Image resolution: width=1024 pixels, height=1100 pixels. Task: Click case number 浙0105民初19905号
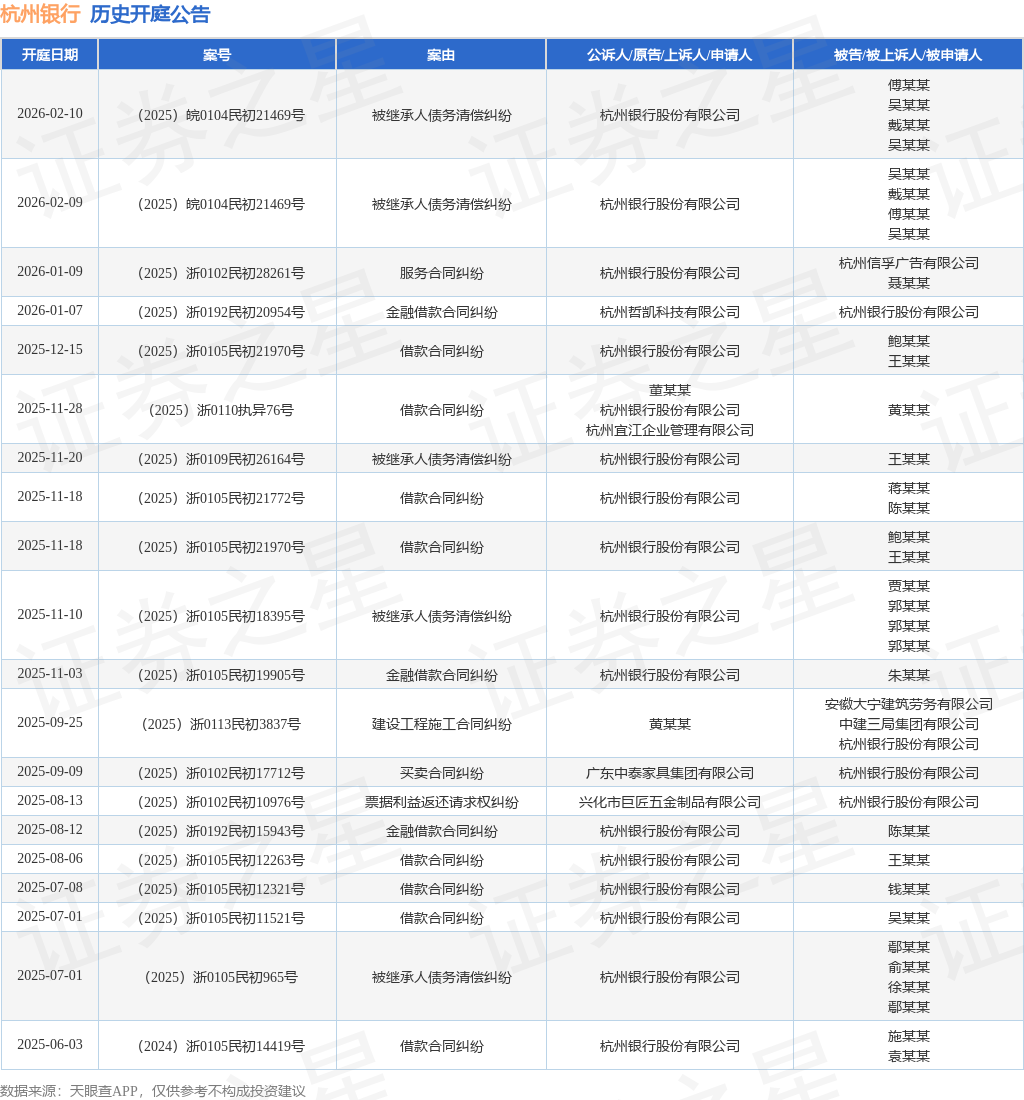point(221,676)
